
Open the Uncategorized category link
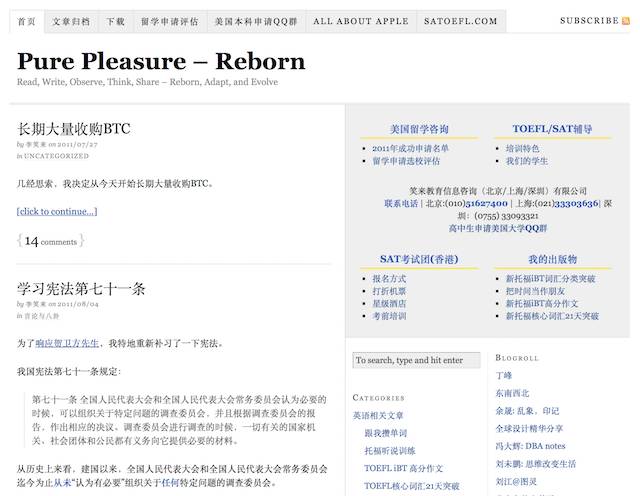(56, 156)
